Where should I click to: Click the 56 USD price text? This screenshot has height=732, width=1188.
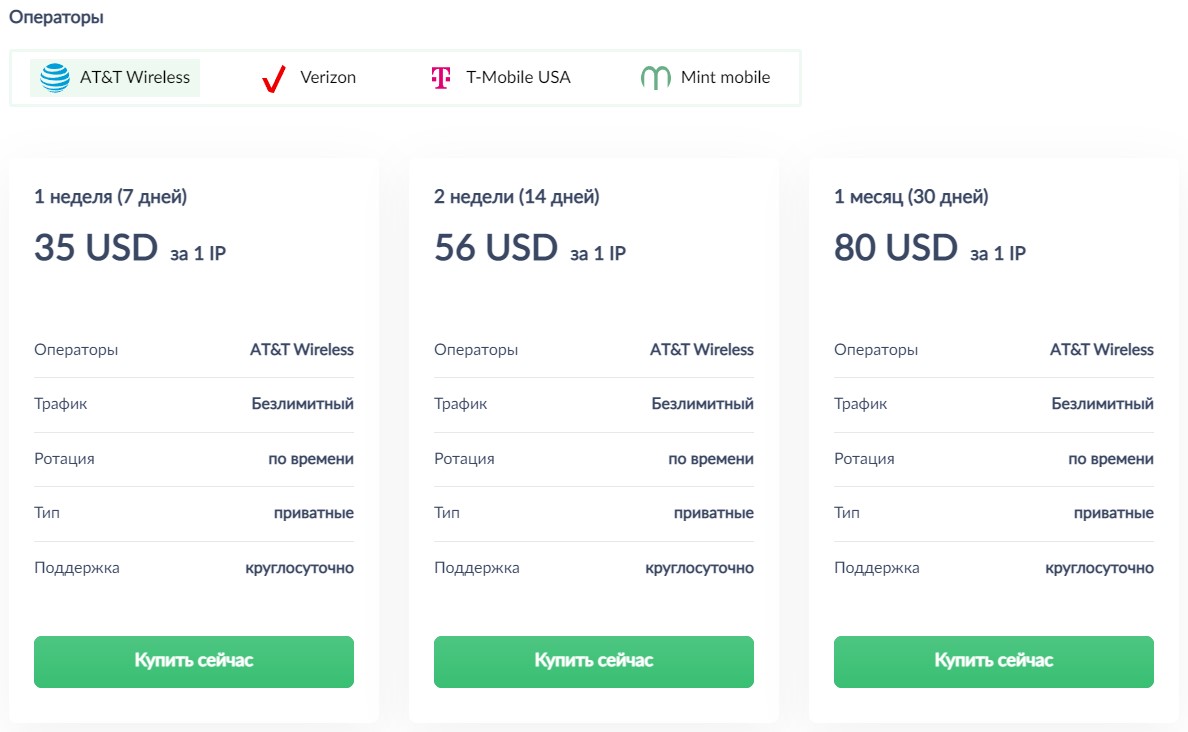click(x=496, y=248)
